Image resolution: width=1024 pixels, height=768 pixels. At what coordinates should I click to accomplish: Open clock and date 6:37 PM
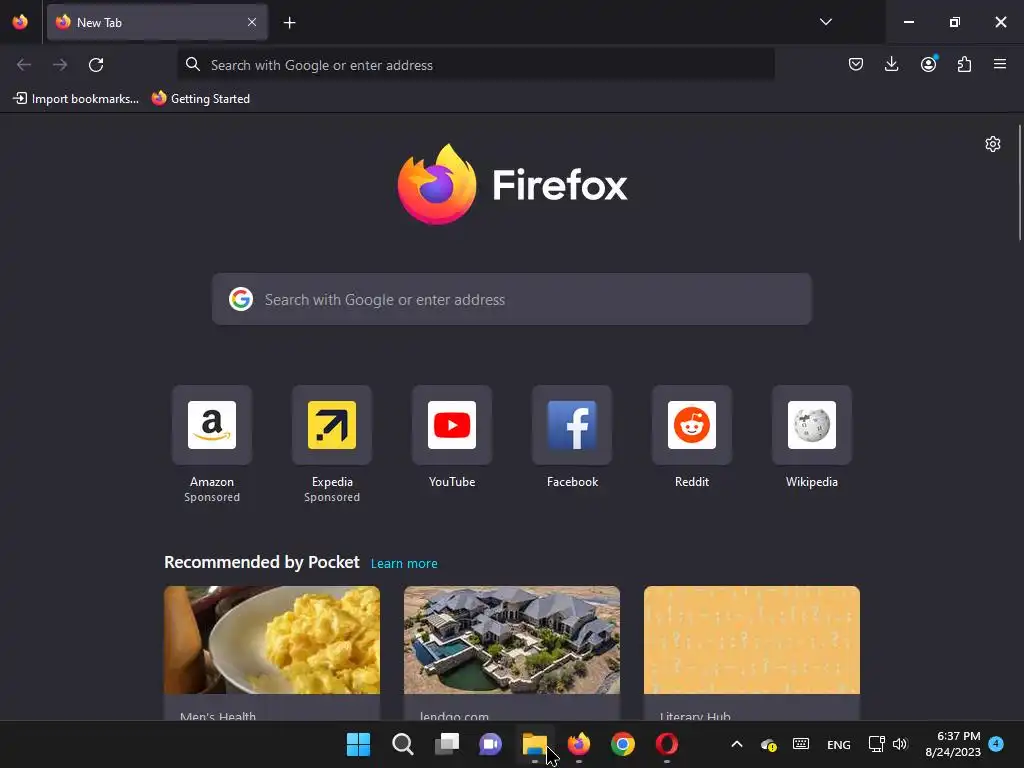(953, 744)
